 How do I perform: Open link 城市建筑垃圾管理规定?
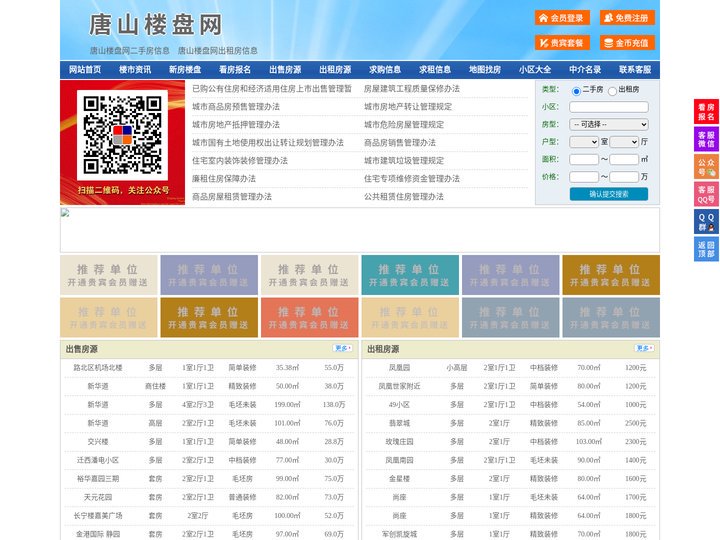coord(404,161)
